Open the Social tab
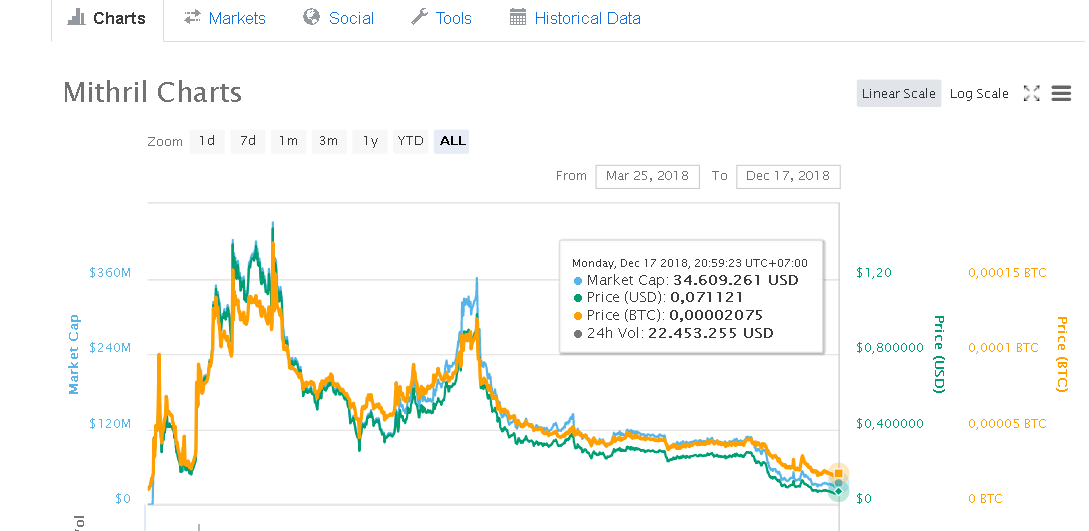Screen dimensions: 1089x531 point(339,19)
